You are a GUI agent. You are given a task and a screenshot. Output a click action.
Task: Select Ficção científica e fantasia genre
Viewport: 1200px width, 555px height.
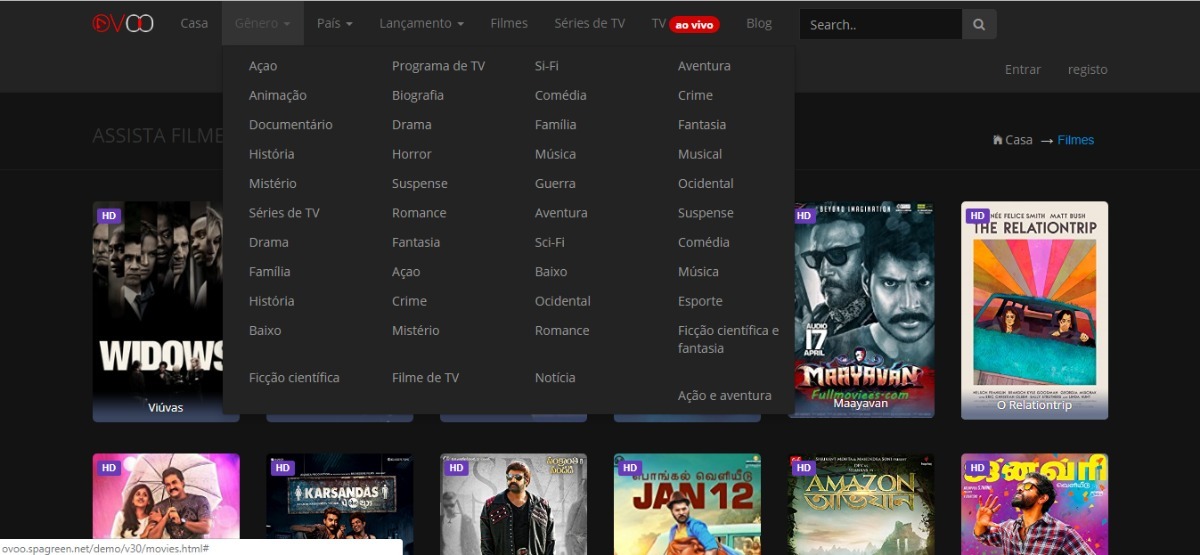pyautogui.click(x=728, y=339)
